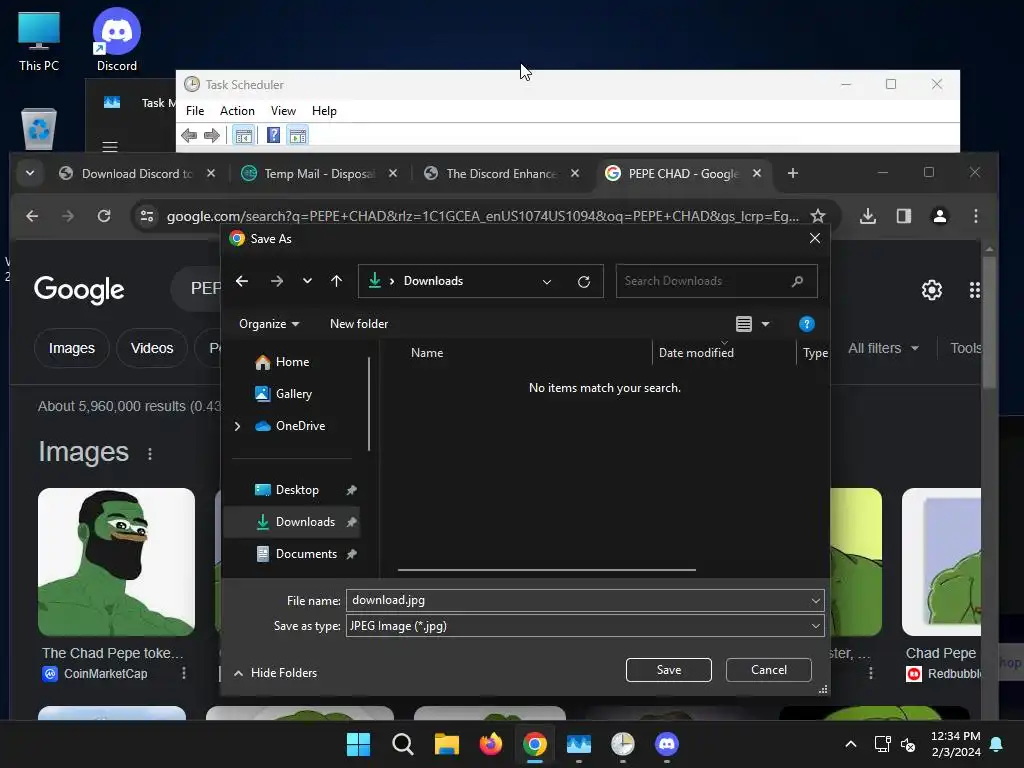Image resolution: width=1024 pixels, height=768 pixels.
Task: Open Chrome three-dot menu
Action: coord(976,216)
